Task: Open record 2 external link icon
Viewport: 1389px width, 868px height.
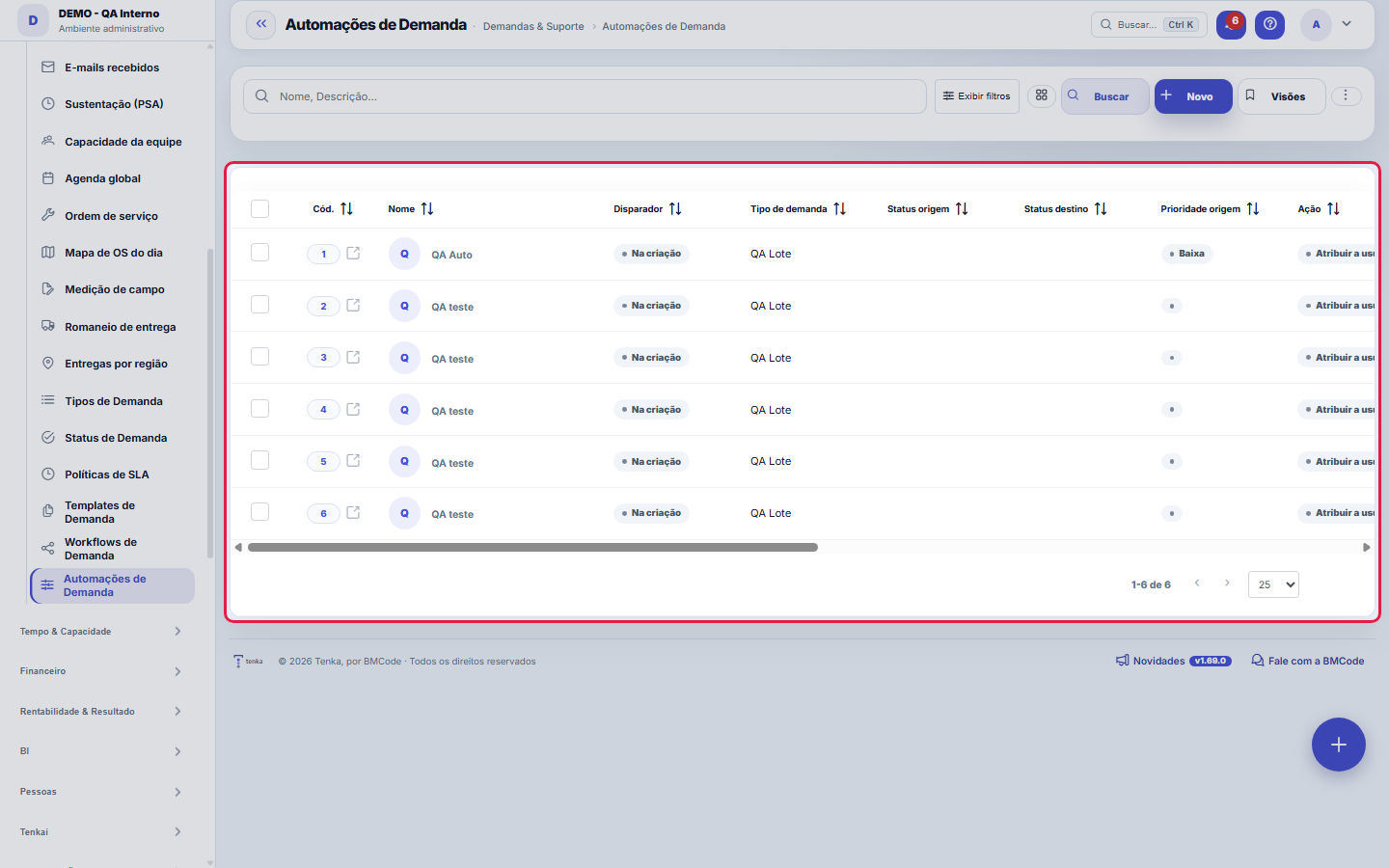Action: pos(353,305)
